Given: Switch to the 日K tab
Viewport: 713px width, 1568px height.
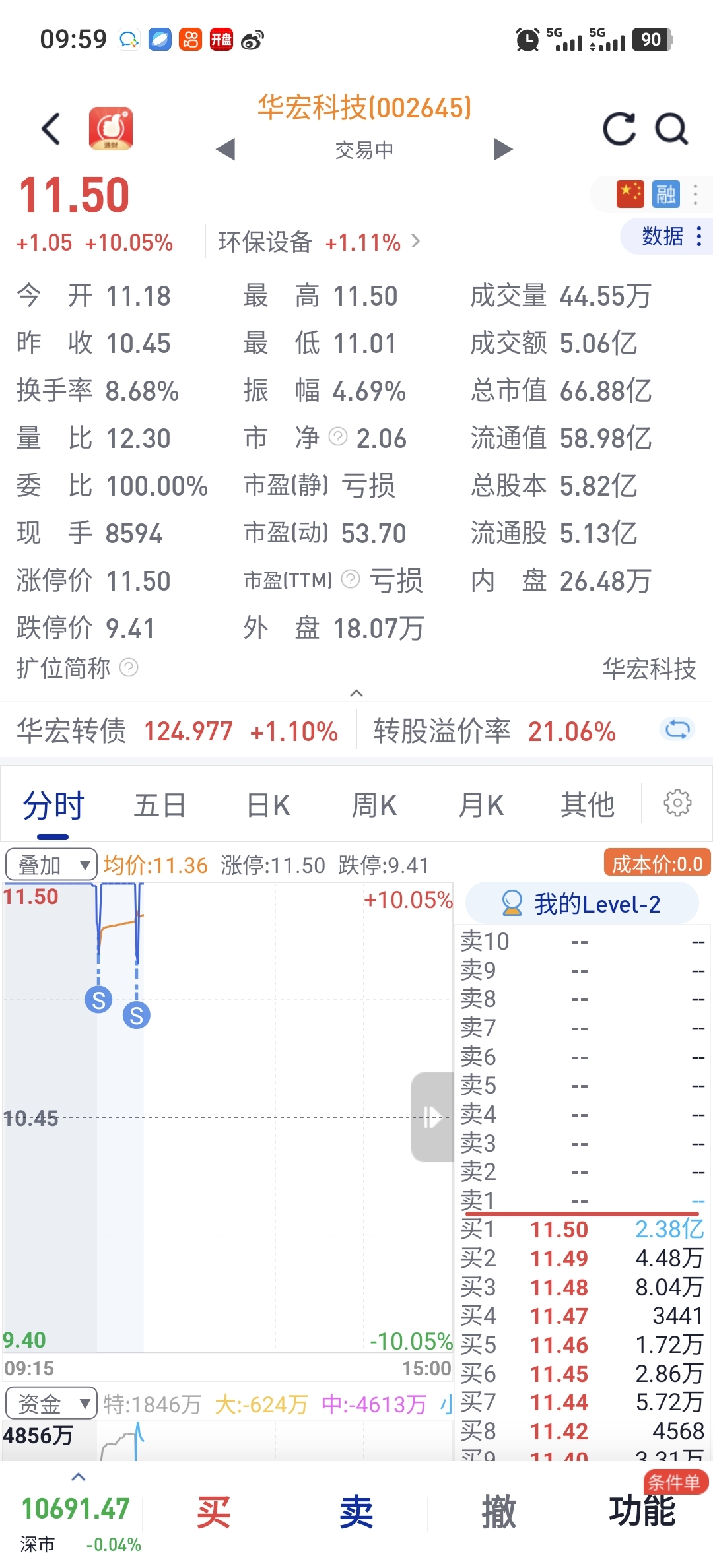Looking at the screenshot, I should click(268, 805).
